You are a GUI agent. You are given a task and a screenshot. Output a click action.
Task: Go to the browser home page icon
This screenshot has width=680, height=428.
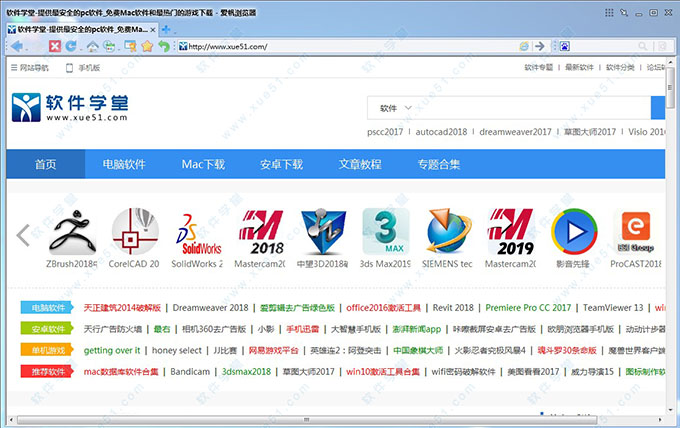tap(92, 46)
